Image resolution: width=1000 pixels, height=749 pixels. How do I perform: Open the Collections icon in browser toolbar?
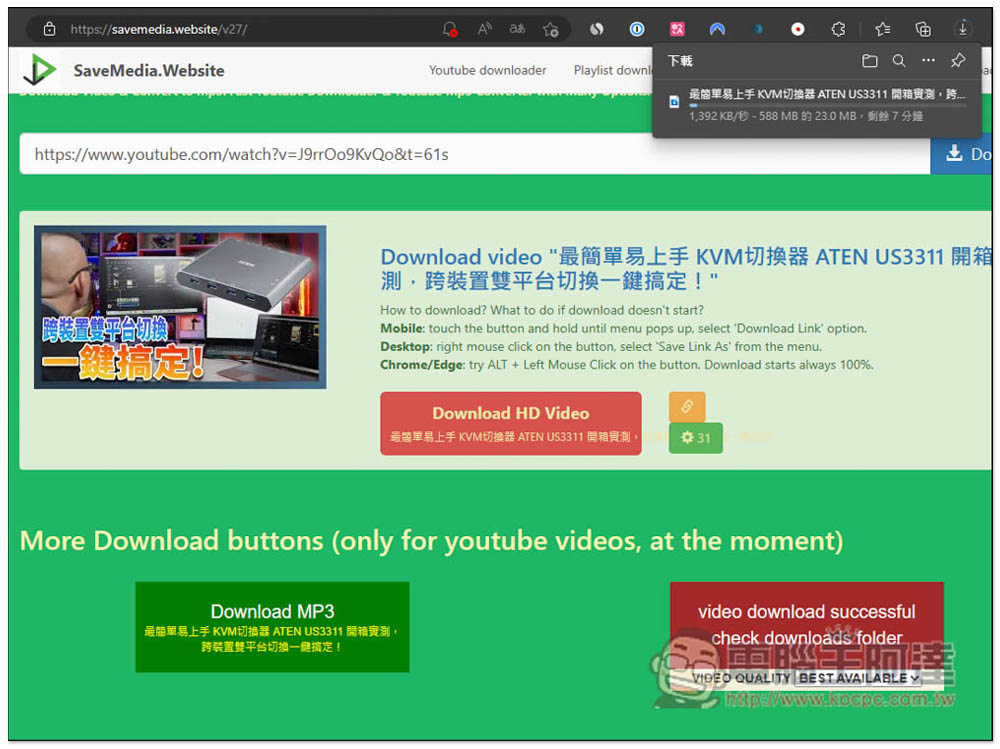pos(923,29)
